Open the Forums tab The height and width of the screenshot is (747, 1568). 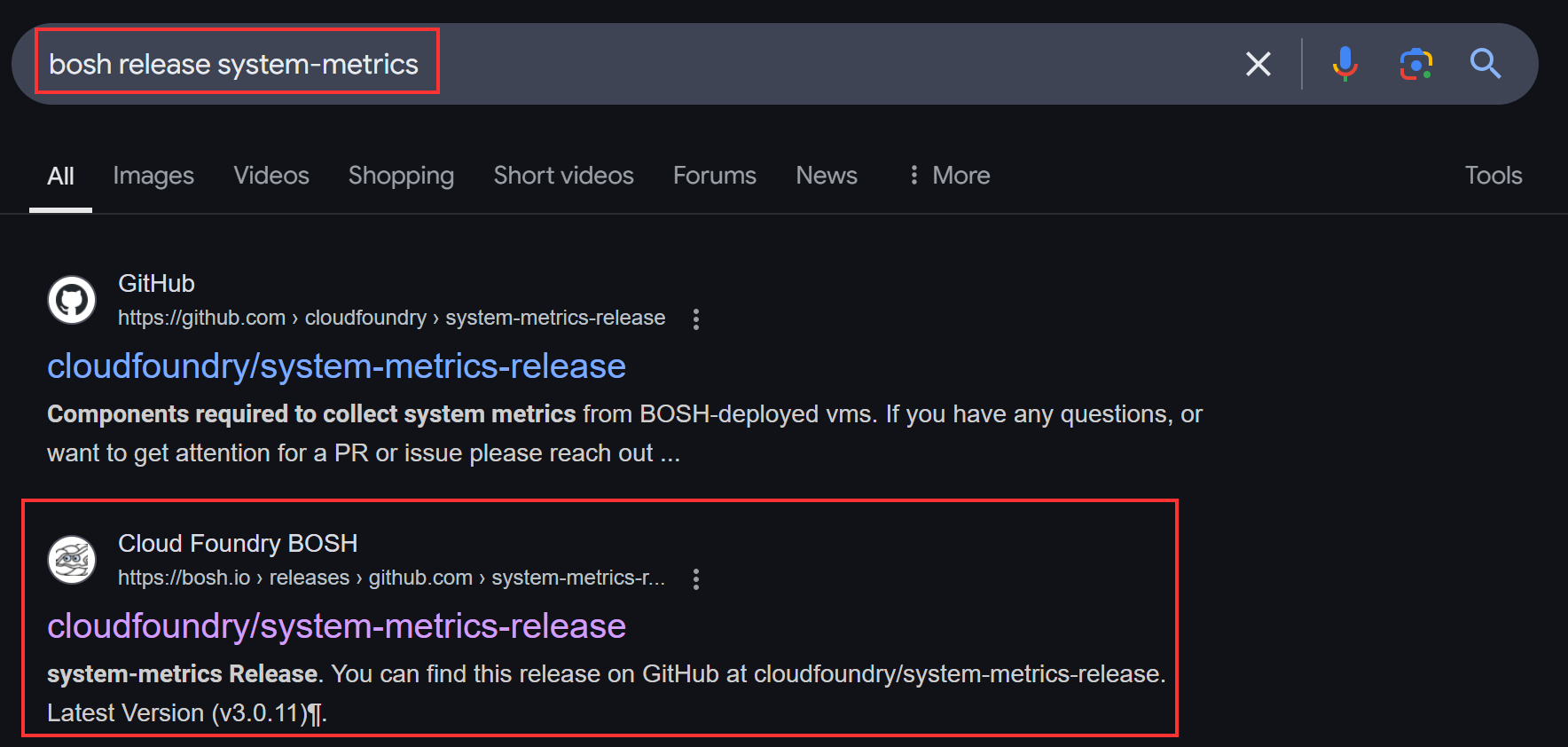point(714,176)
